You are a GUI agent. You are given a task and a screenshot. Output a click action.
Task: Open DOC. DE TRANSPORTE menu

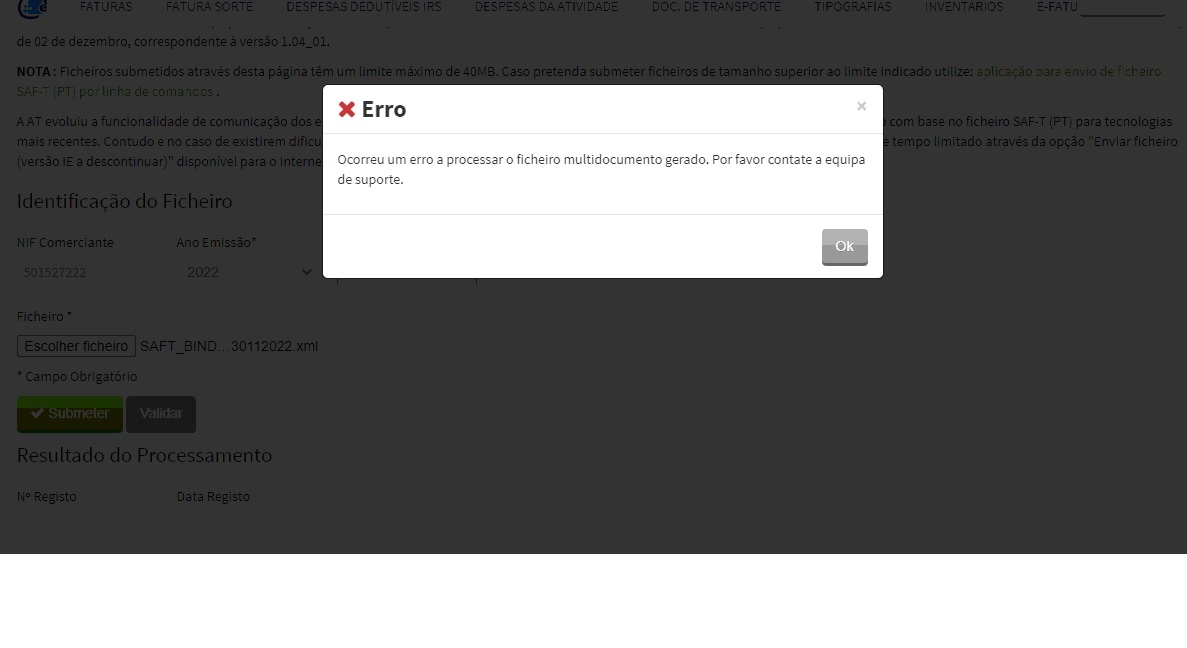click(716, 7)
